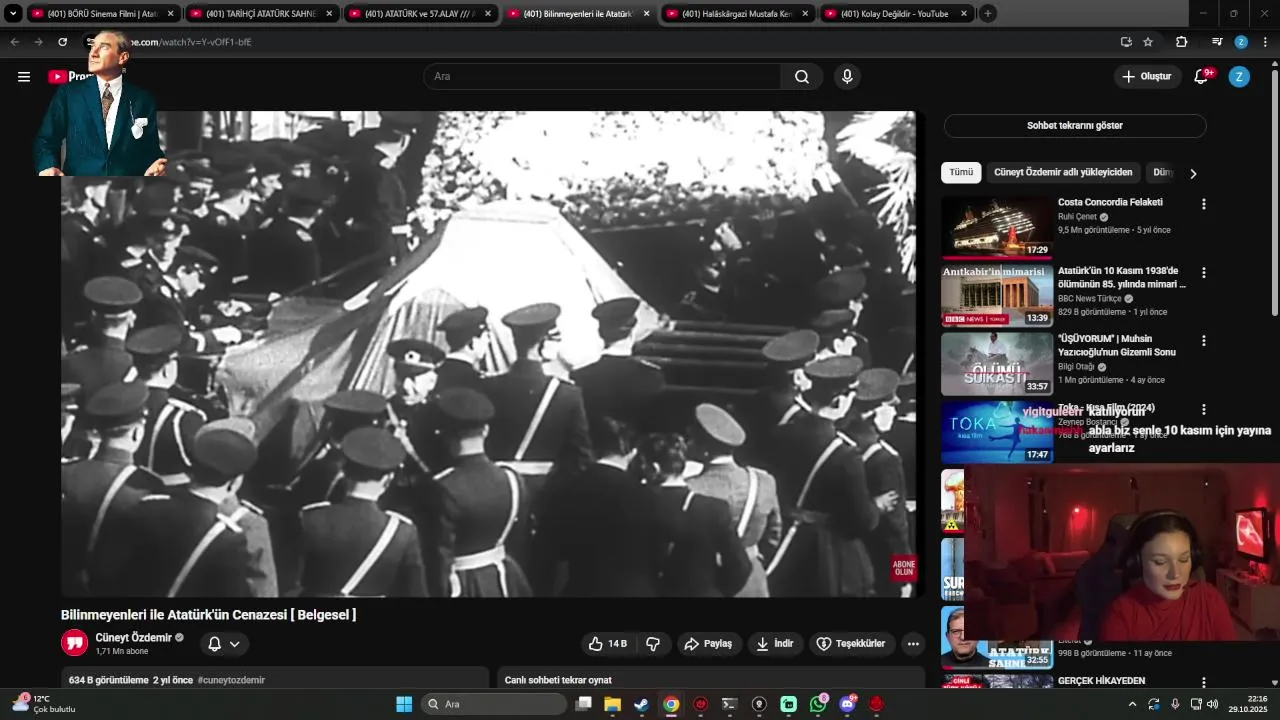Click the Sohbet tekrarını göster button

pos(1075,126)
